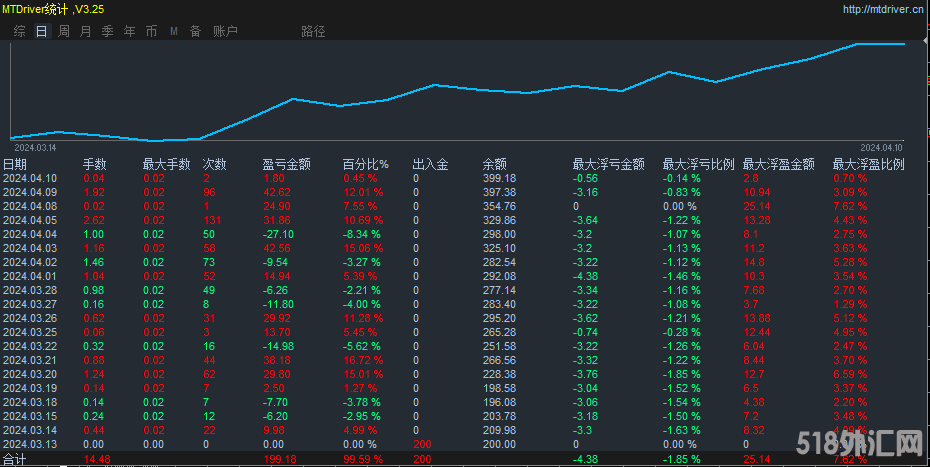This screenshot has height=467, width=930.
Task: Select the 2024.04.09 row date
Action: (30, 192)
